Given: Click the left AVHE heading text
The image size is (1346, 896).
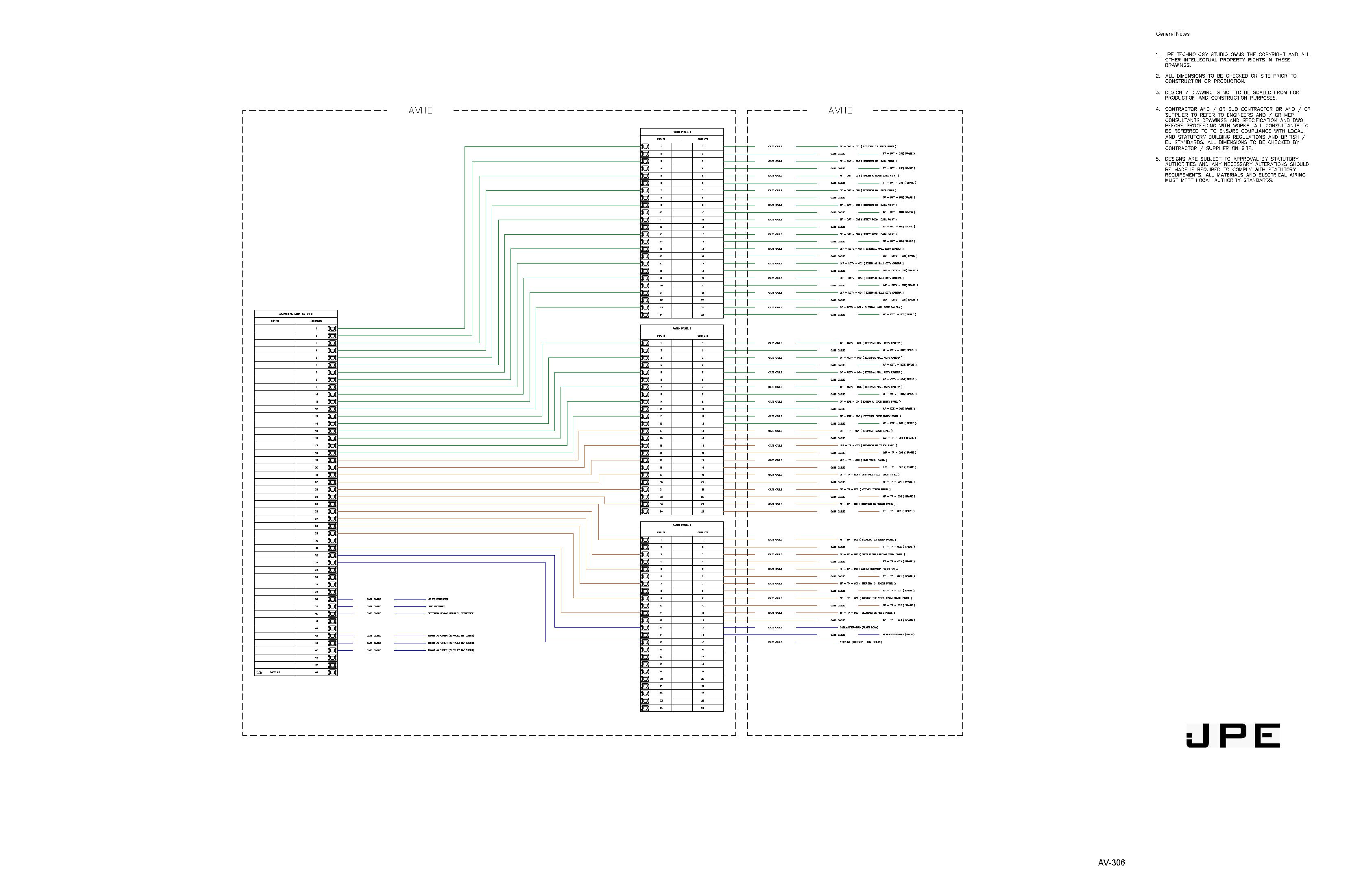Looking at the screenshot, I should pyautogui.click(x=420, y=111).
